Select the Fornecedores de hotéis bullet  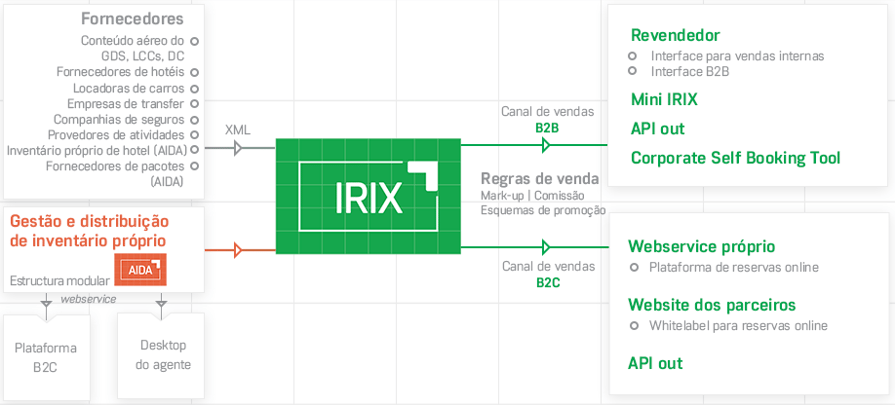(195, 72)
